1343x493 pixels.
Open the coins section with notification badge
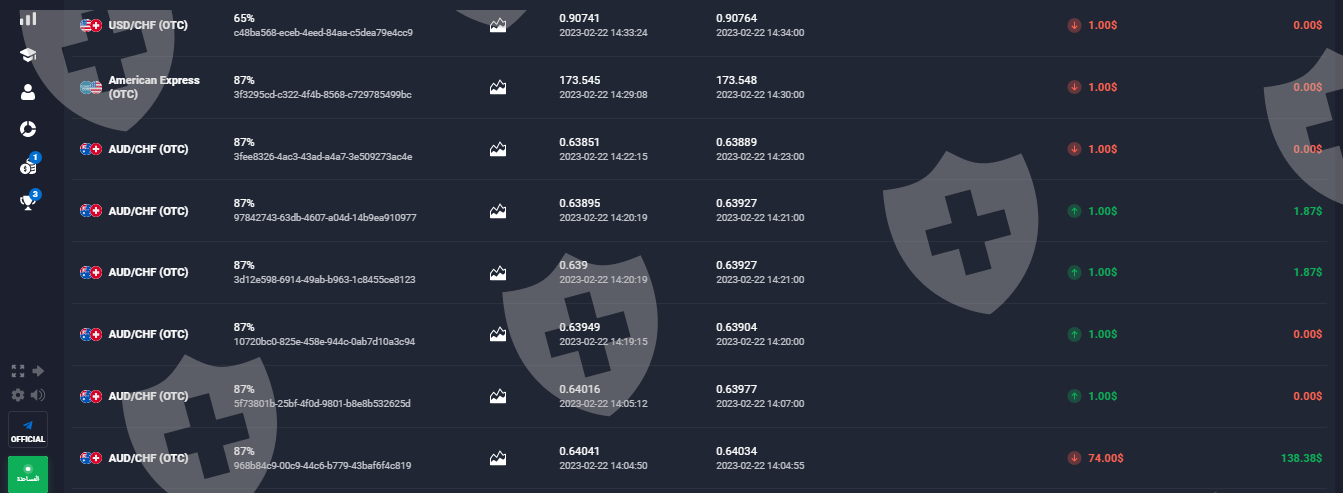coord(28,167)
